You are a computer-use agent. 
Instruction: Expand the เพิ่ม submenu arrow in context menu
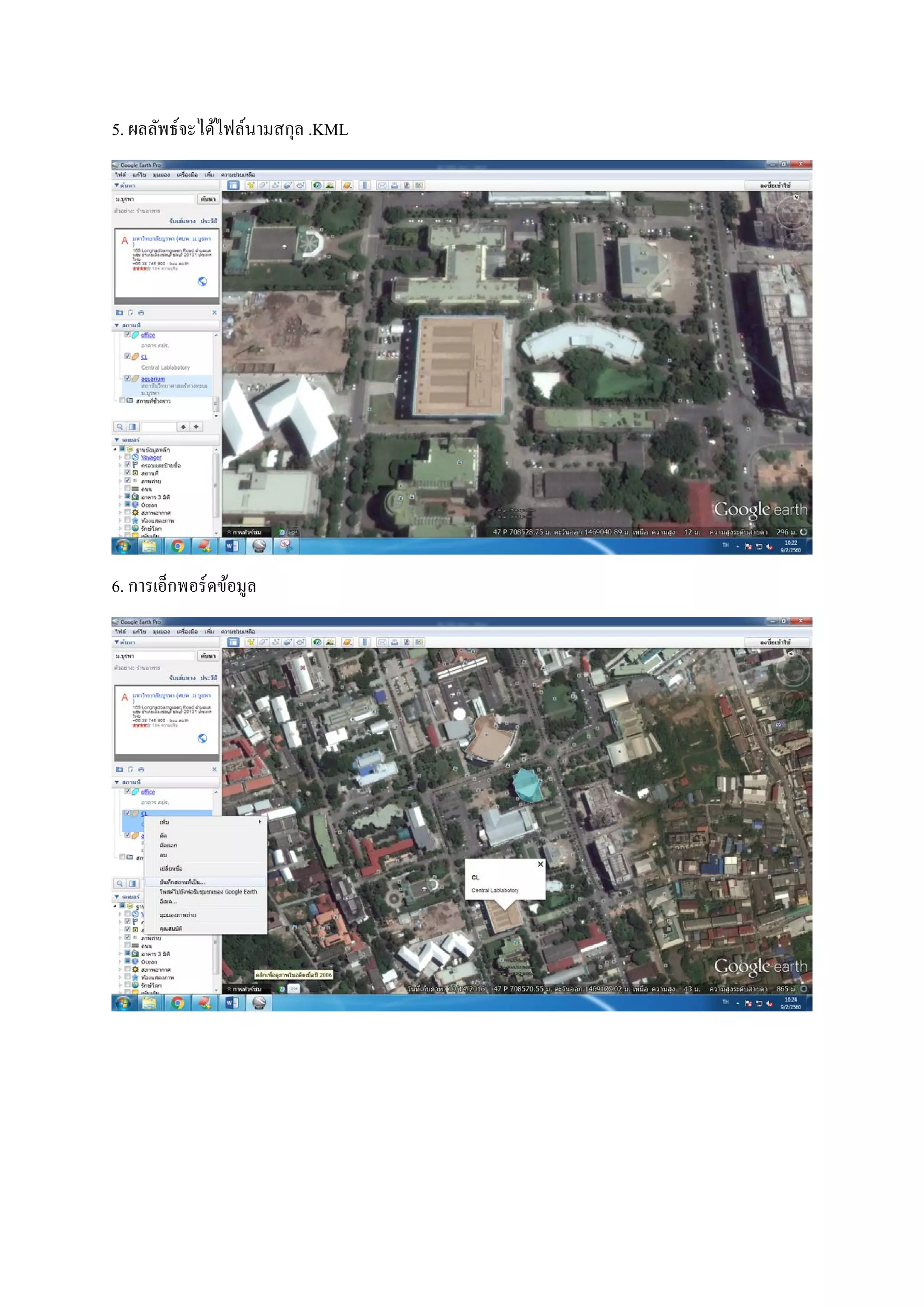[x=260, y=822]
